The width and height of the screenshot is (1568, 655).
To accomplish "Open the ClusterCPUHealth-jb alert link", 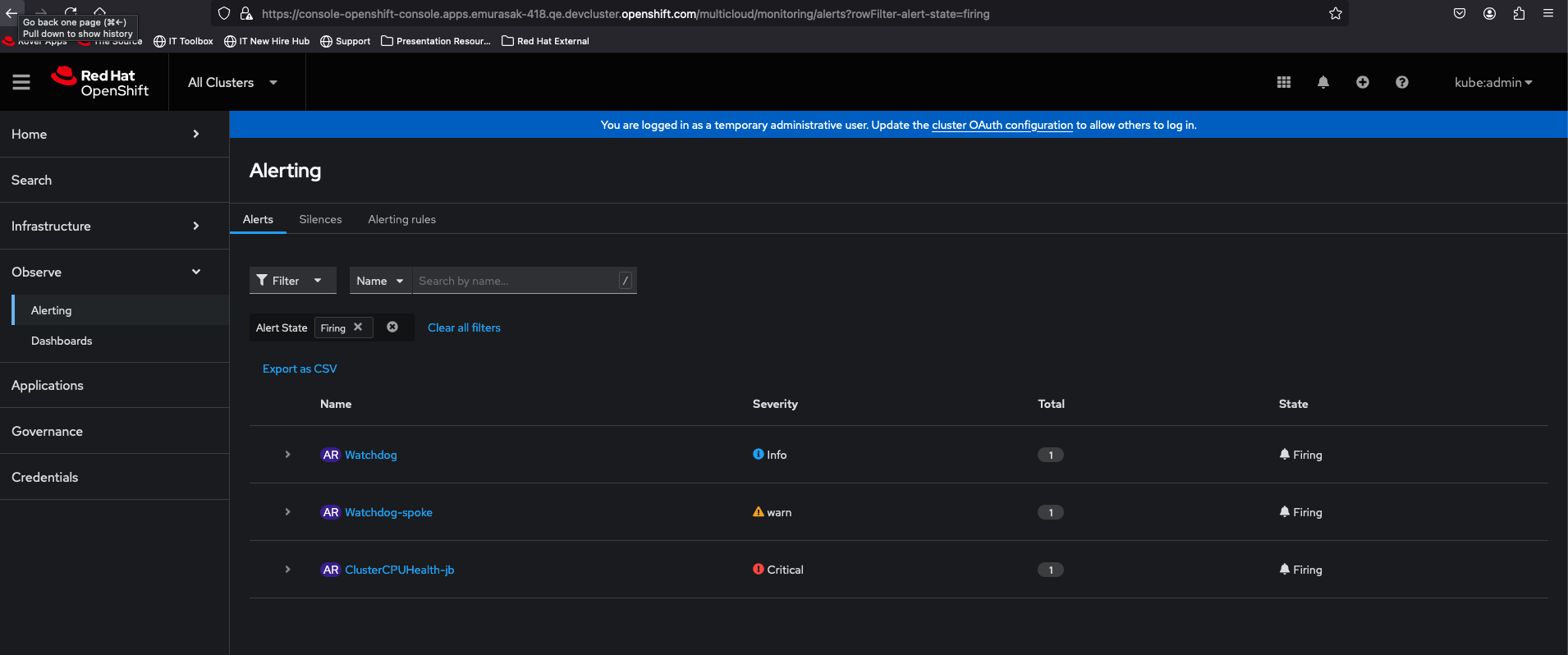I will point(400,570).
